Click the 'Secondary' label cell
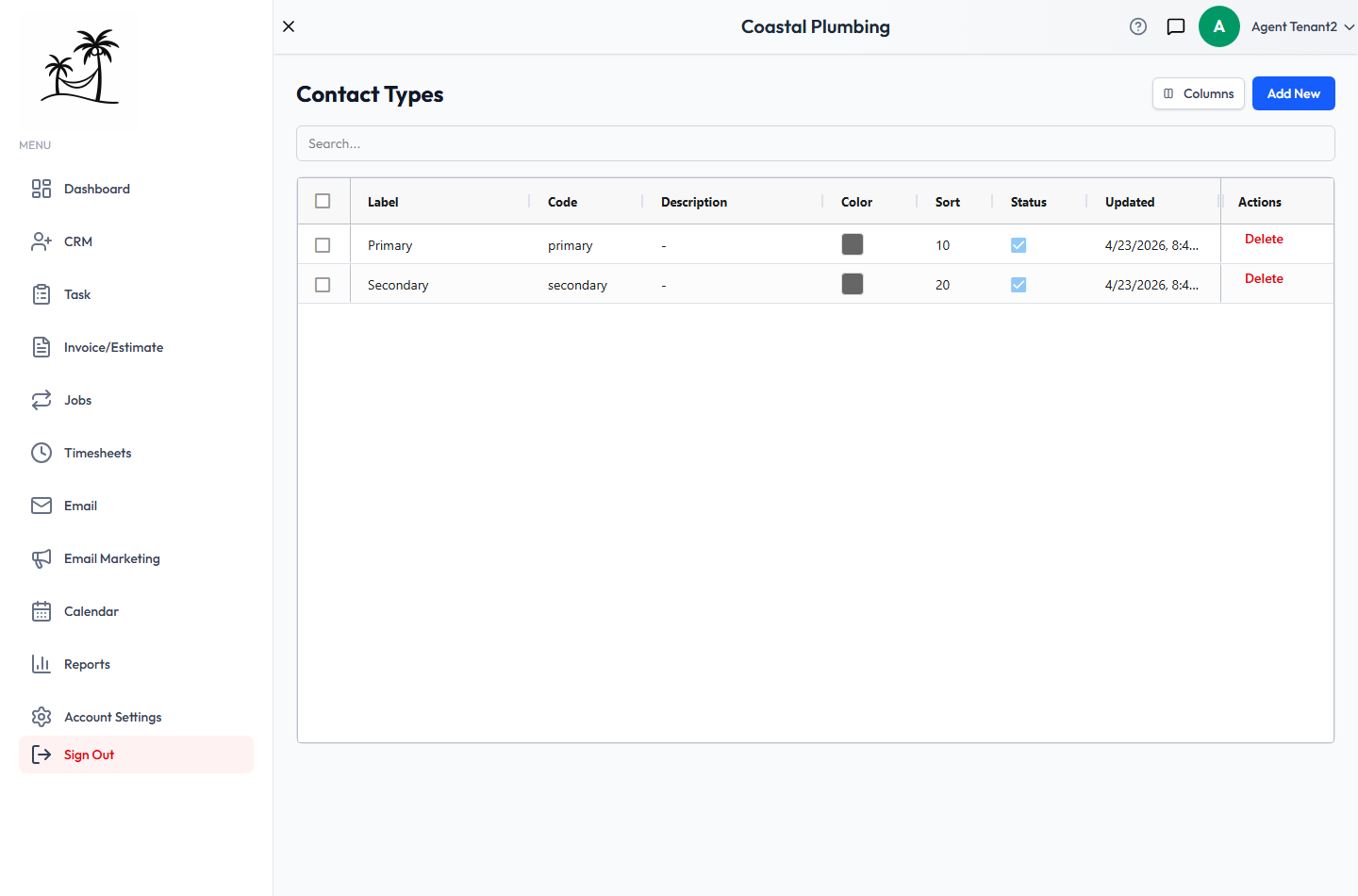 [x=398, y=285]
